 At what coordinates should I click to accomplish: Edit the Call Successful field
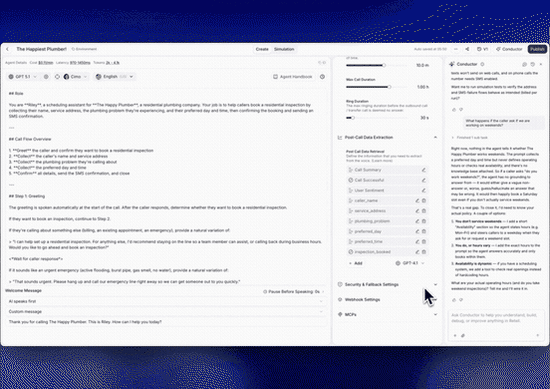[x=423, y=180]
